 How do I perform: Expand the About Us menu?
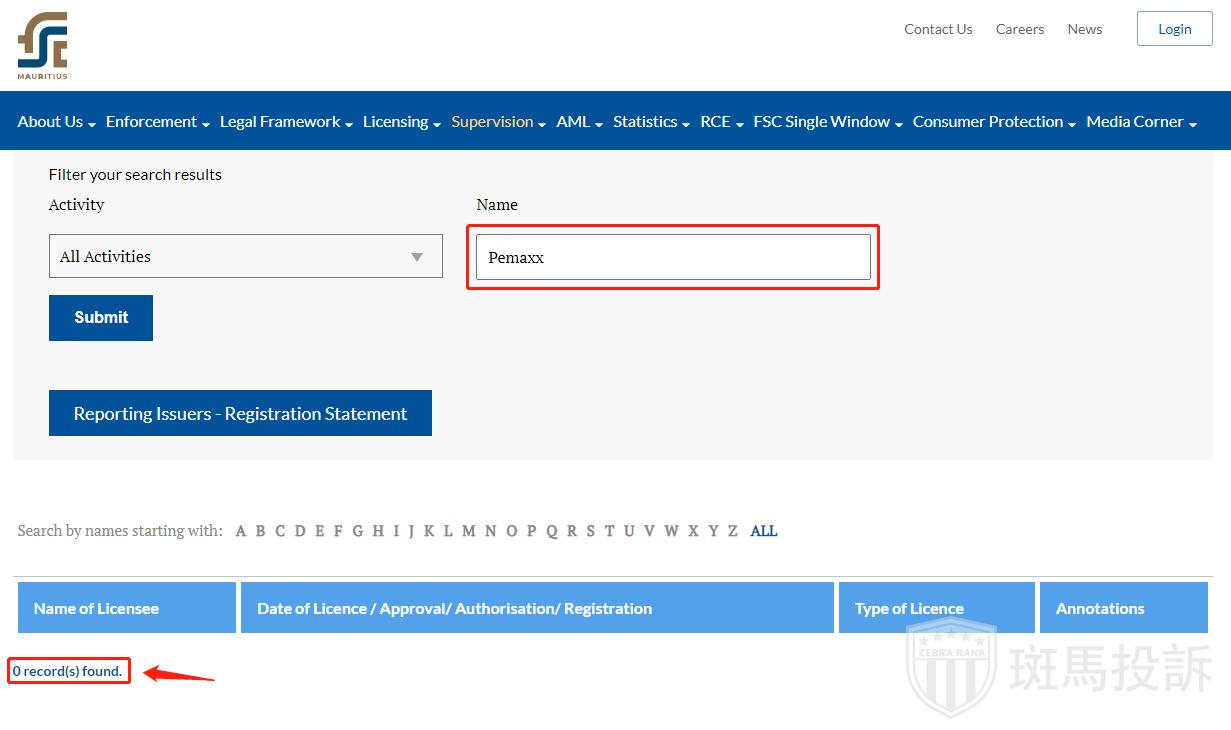[x=56, y=122]
